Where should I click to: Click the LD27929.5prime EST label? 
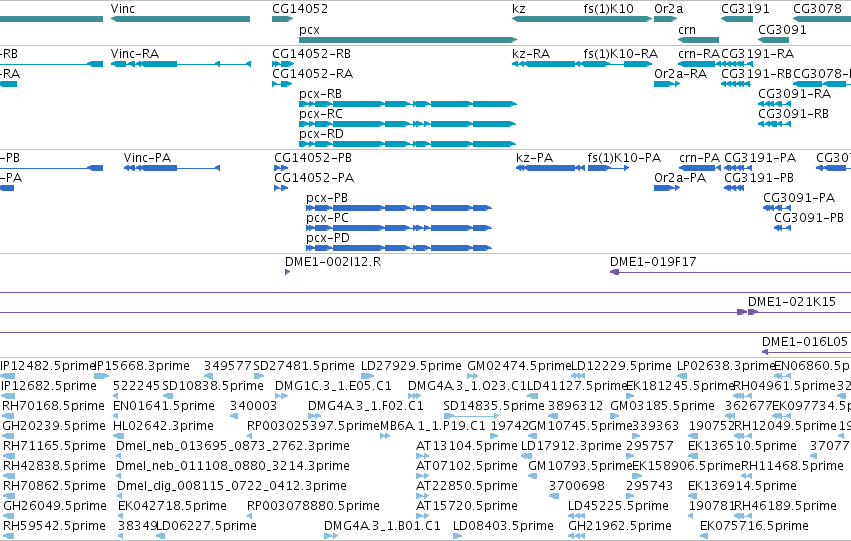point(411,365)
